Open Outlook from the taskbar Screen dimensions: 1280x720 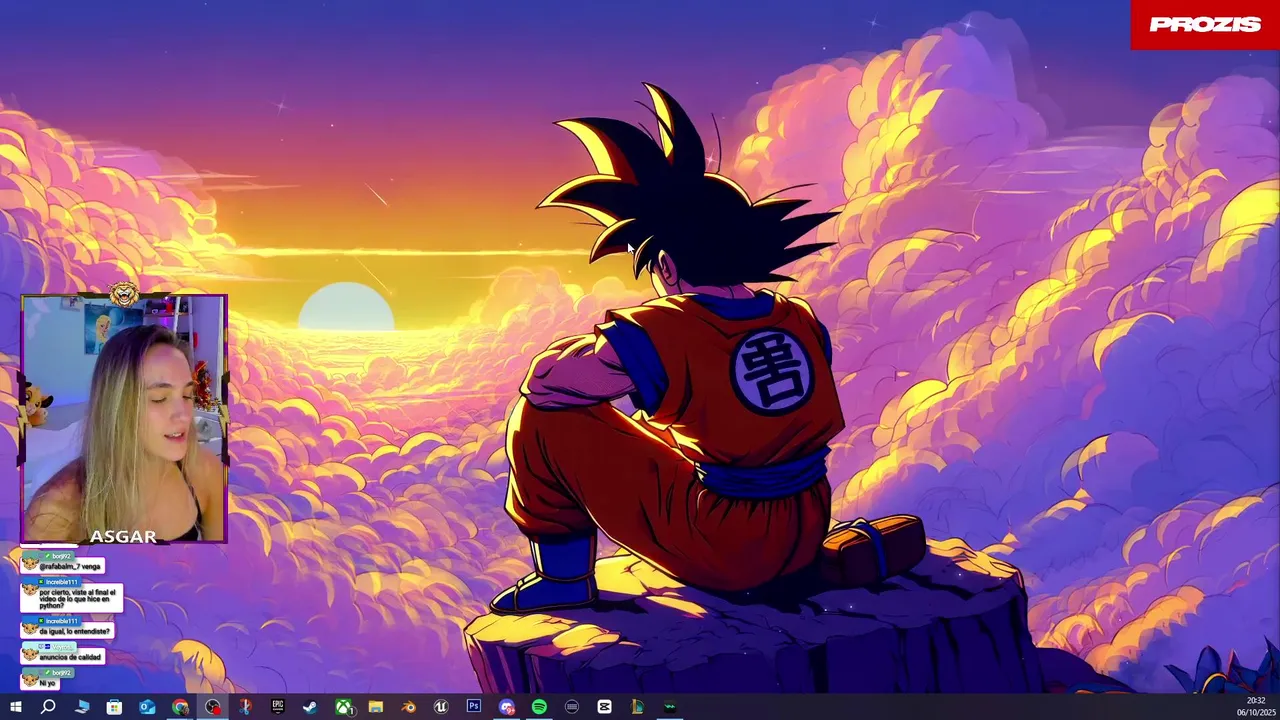(x=147, y=707)
